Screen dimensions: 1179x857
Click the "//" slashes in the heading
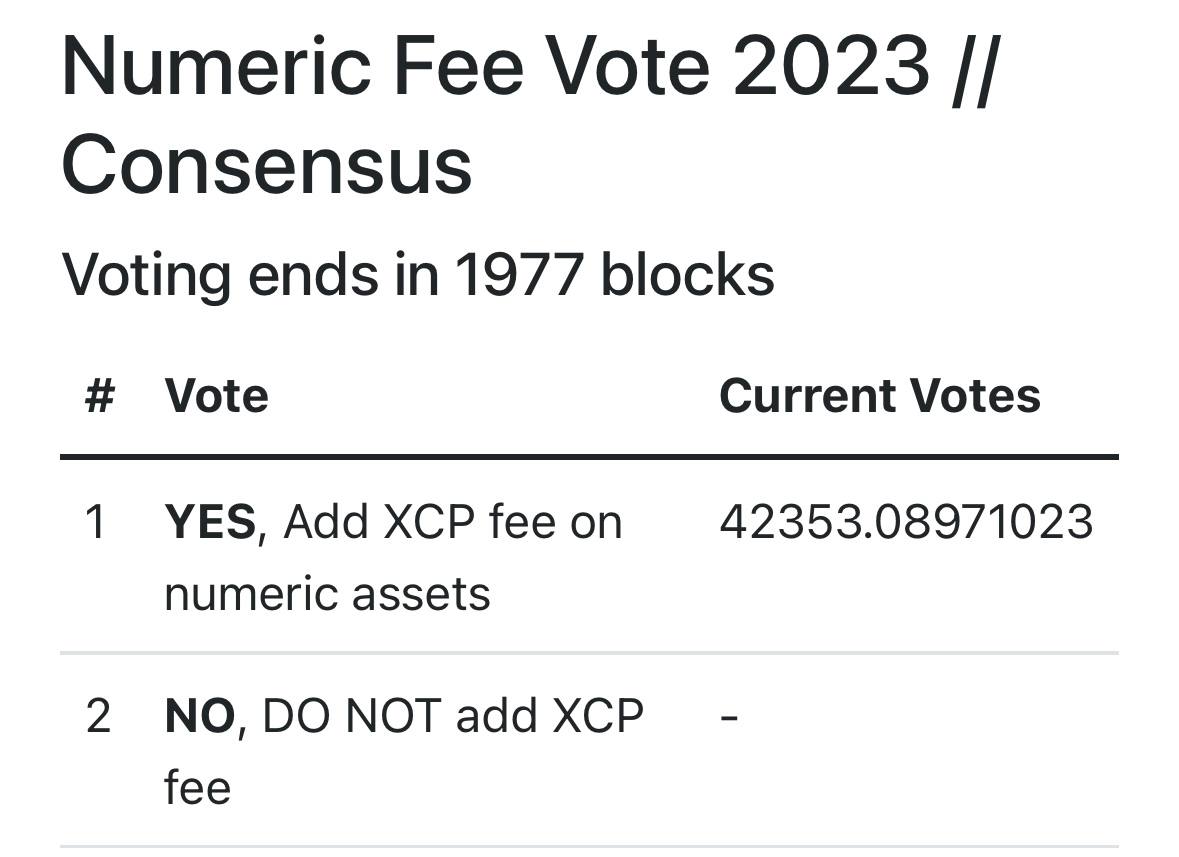[974, 66]
